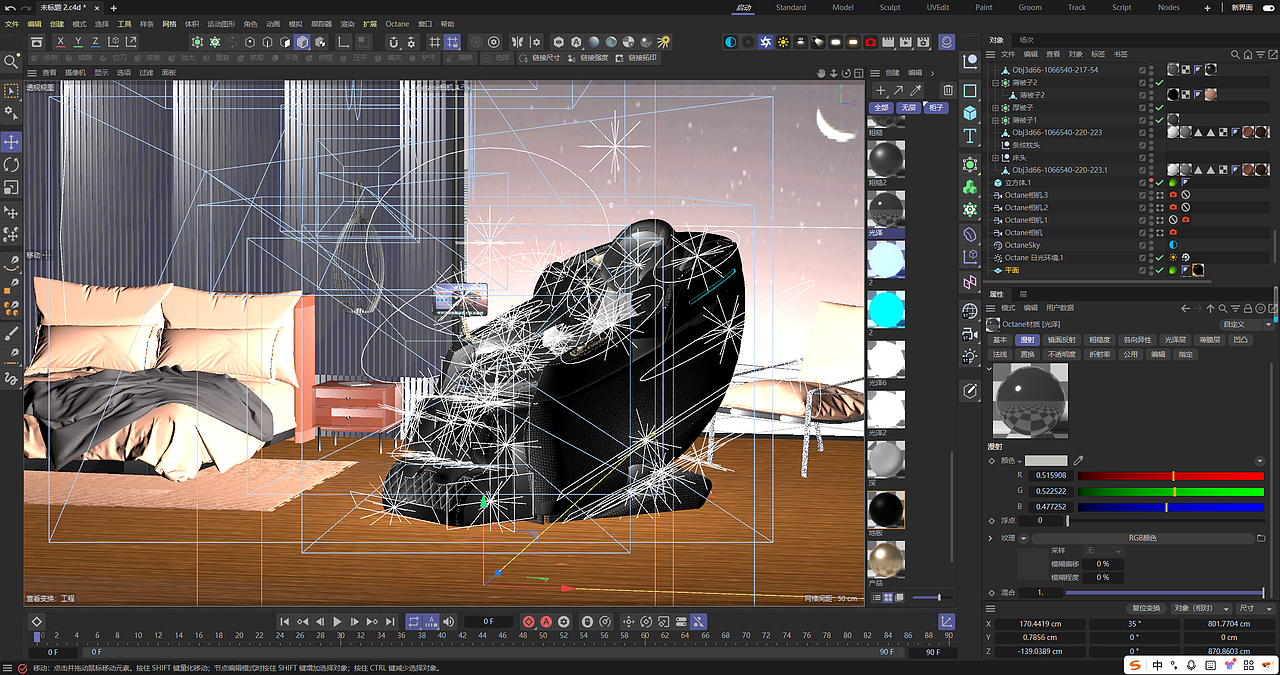1280x675 pixels.
Task: Click the redo arrow in title bar
Action: coord(26,7)
